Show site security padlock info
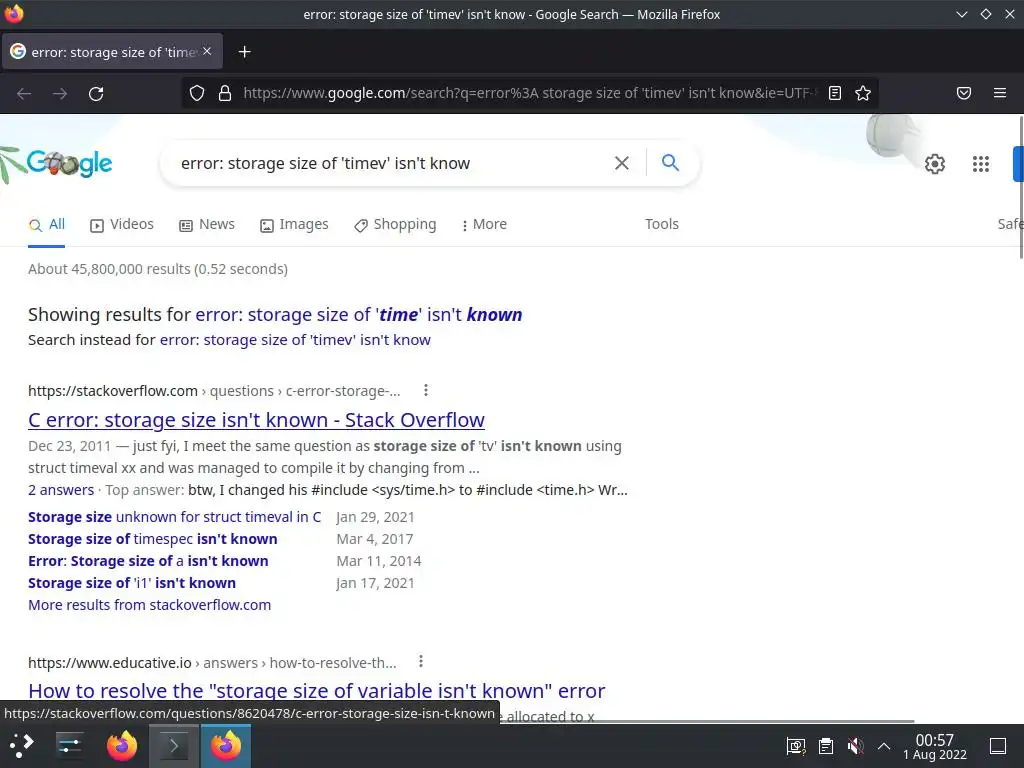Viewport: 1024px width, 768px height. click(x=225, y=93)
